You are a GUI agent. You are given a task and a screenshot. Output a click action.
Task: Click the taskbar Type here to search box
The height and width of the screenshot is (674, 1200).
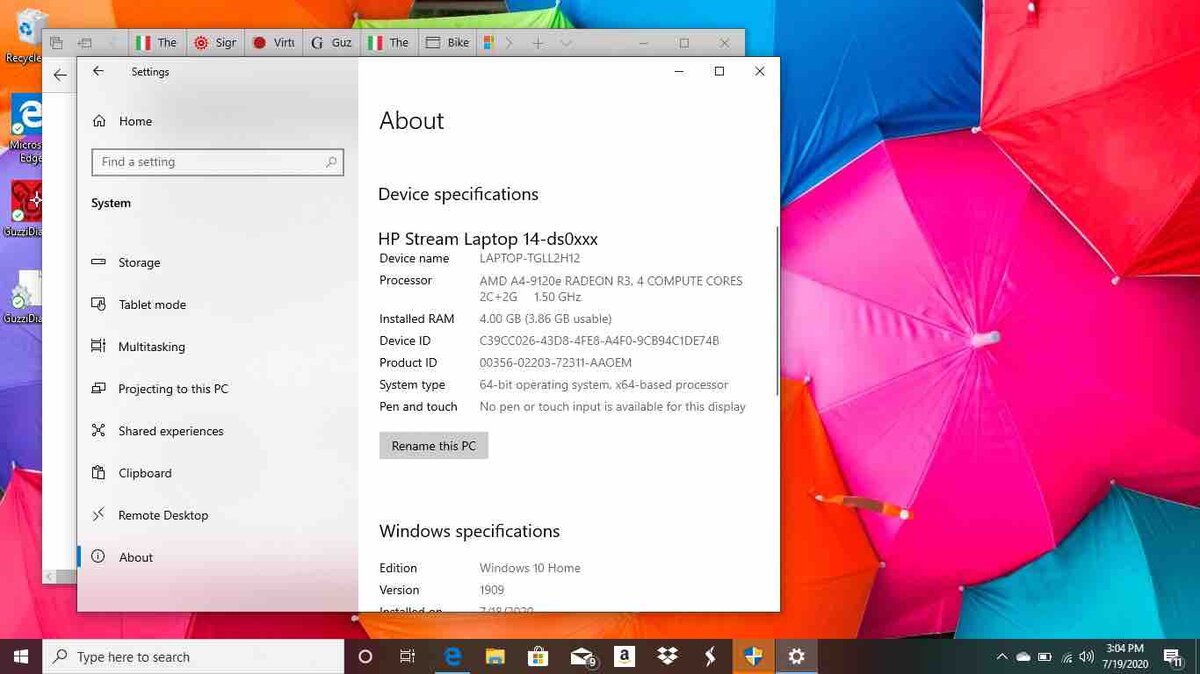point(195,657)
